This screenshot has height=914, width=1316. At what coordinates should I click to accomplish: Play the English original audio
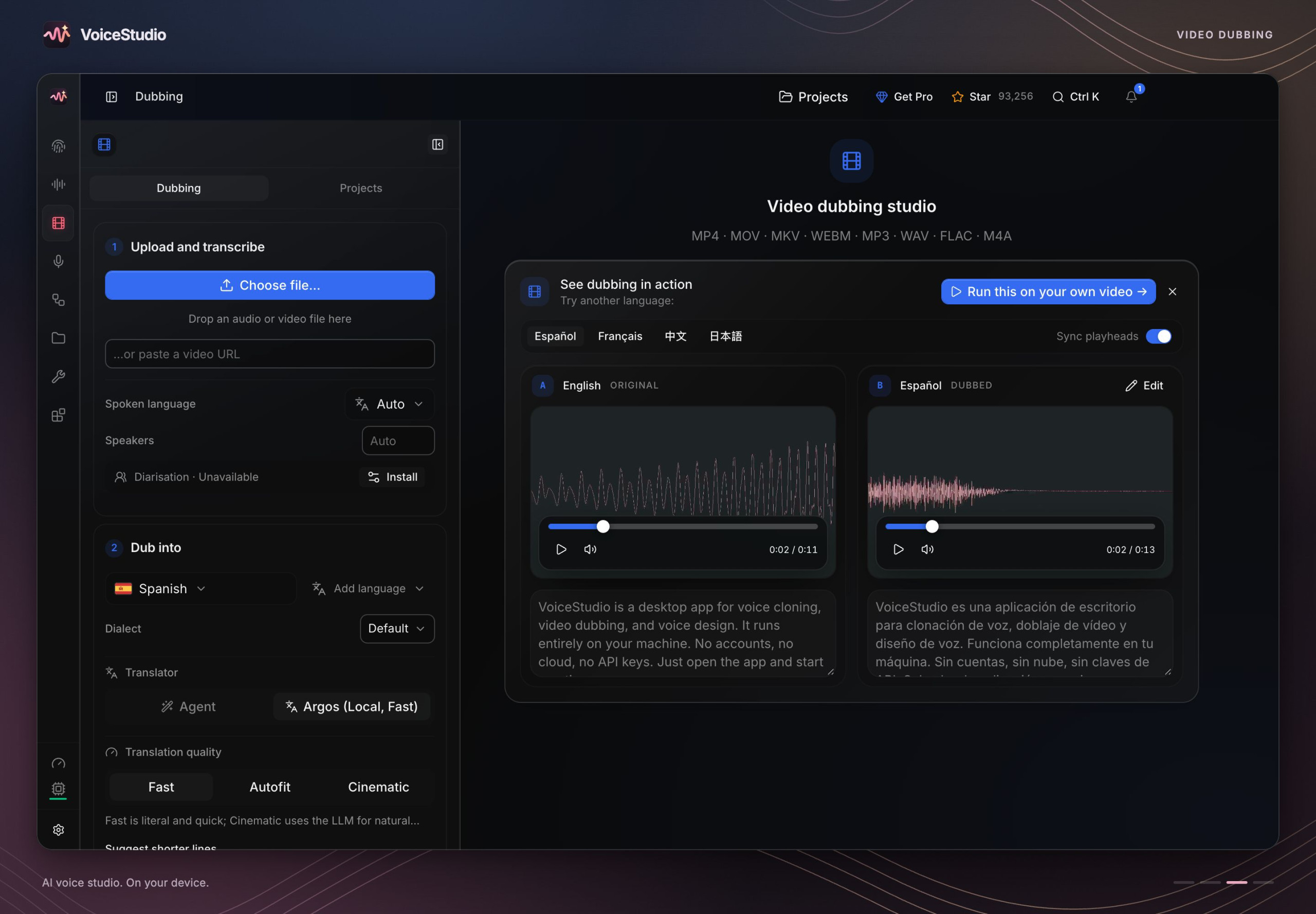coord(561,549)
